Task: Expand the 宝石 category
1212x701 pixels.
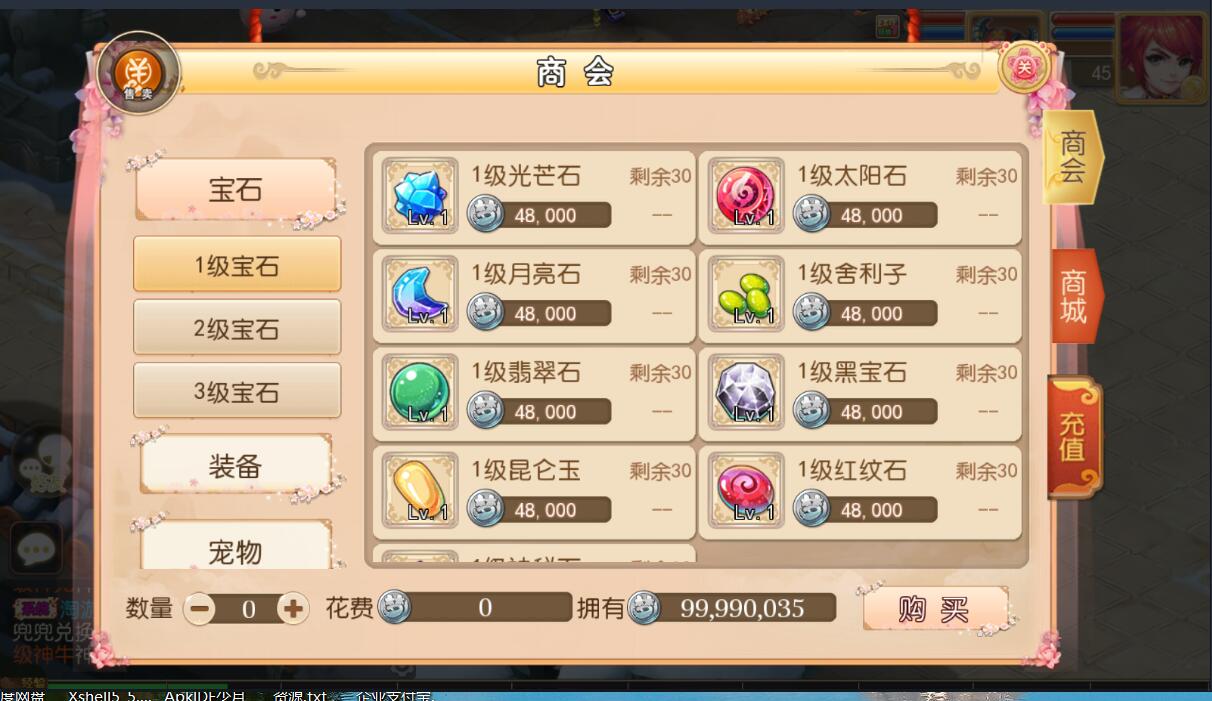Action: tap(236, 189)
